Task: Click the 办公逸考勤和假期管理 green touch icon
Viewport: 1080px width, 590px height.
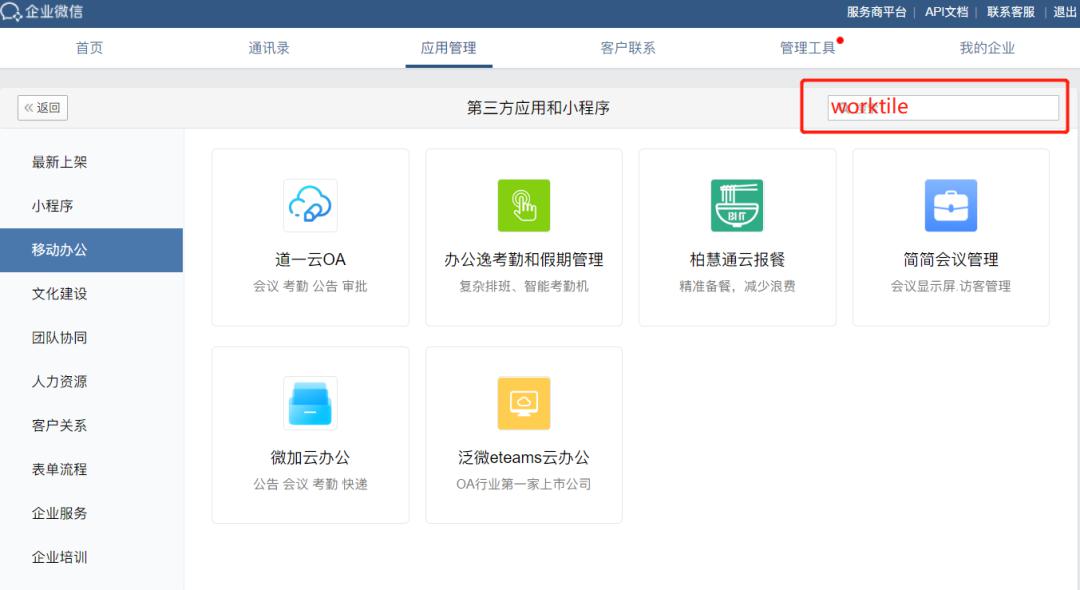Action: [523, 205]
